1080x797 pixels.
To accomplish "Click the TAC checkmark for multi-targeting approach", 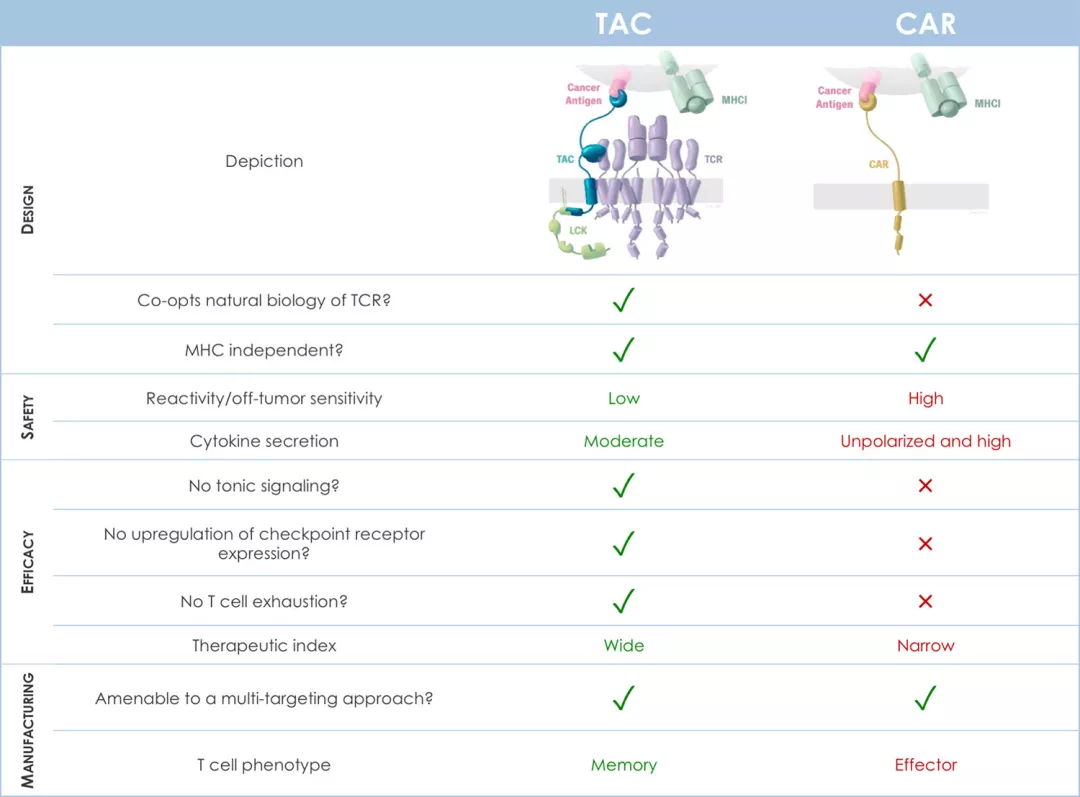I will point(624,698).
